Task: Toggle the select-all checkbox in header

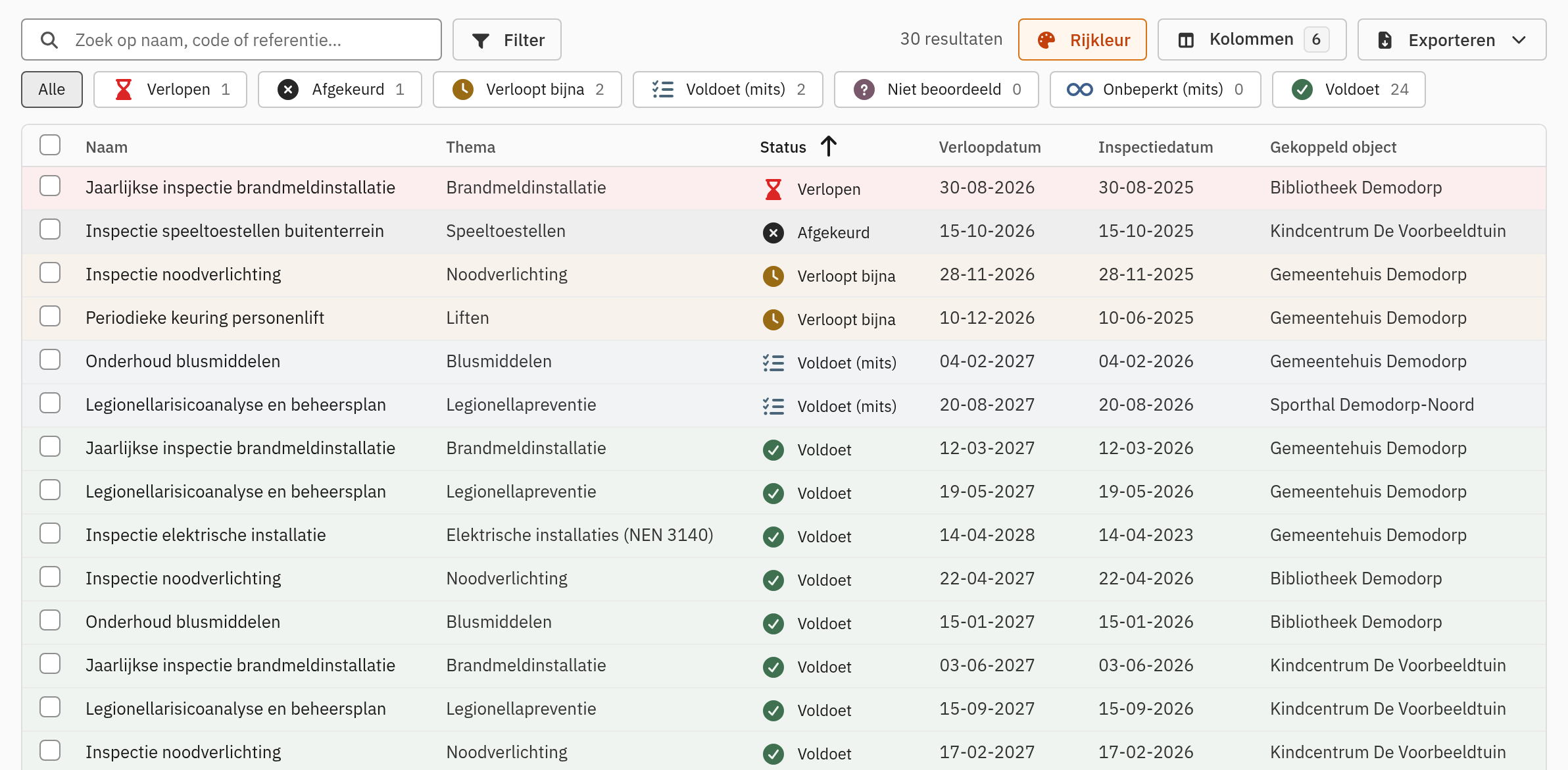Action: coord(50,145)
